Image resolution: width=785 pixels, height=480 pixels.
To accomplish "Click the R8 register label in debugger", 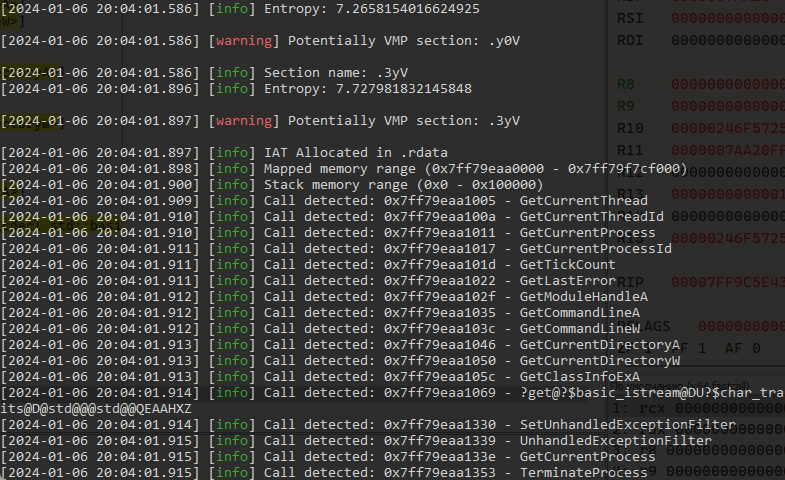I will (x=626, y=84).
